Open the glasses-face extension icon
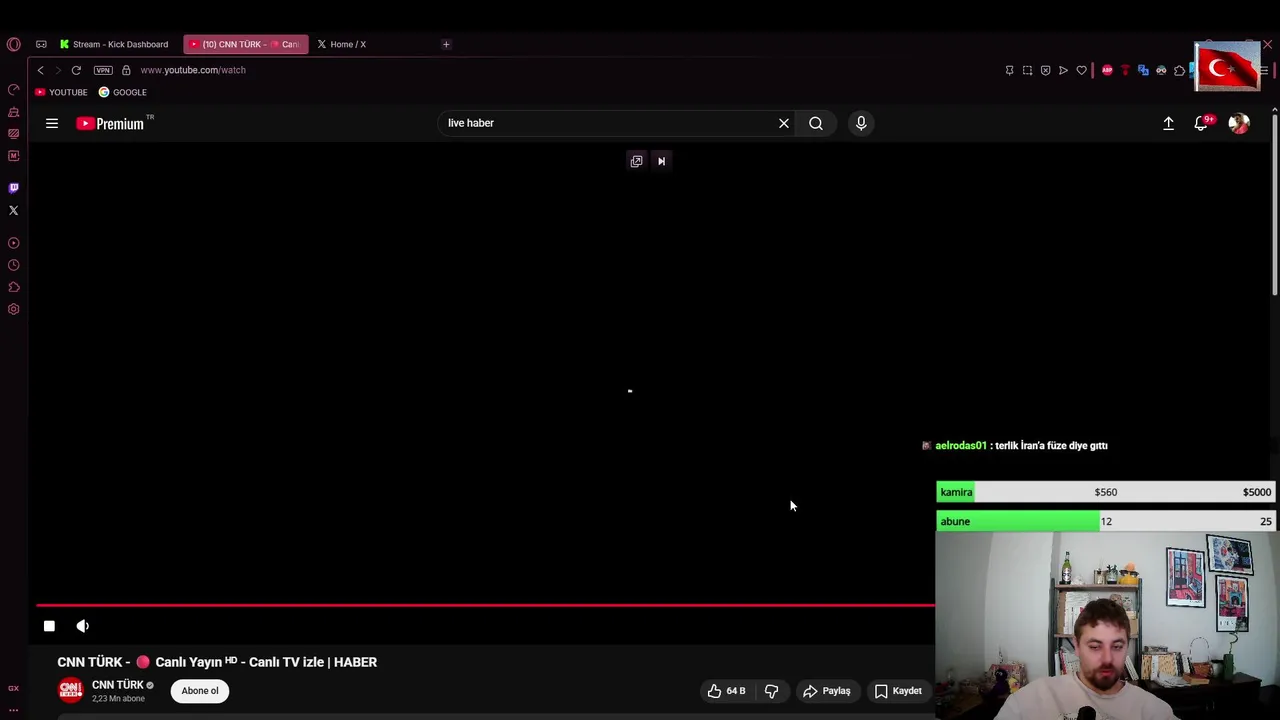The width and height of the screenshot is (1280, 720). (1161, 70)
